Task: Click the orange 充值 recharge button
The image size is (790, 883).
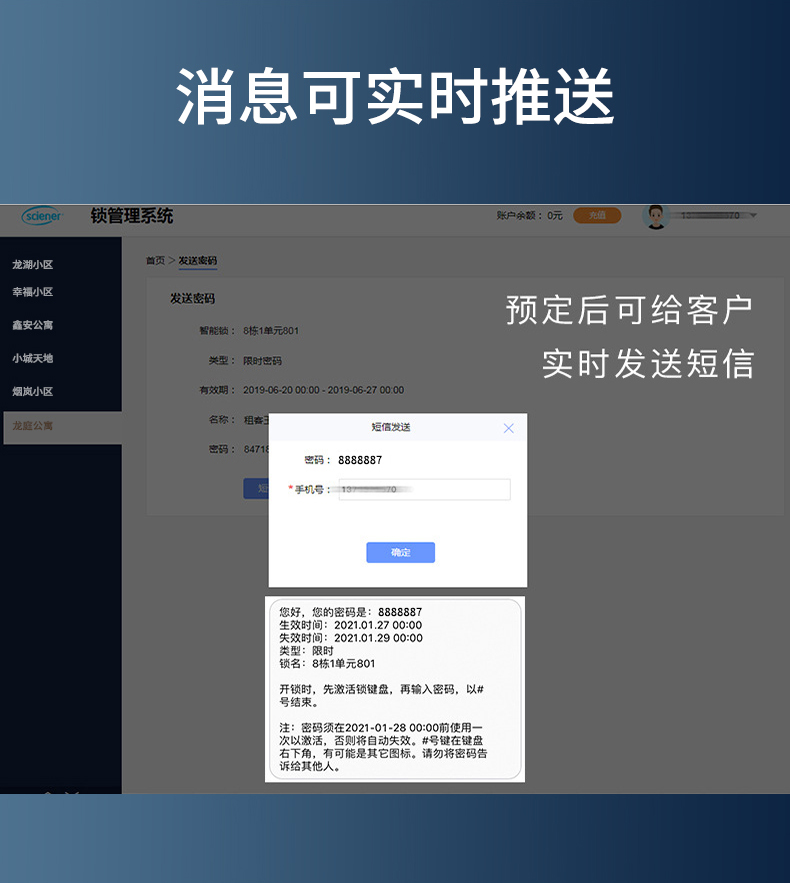Action: [597, 216]
